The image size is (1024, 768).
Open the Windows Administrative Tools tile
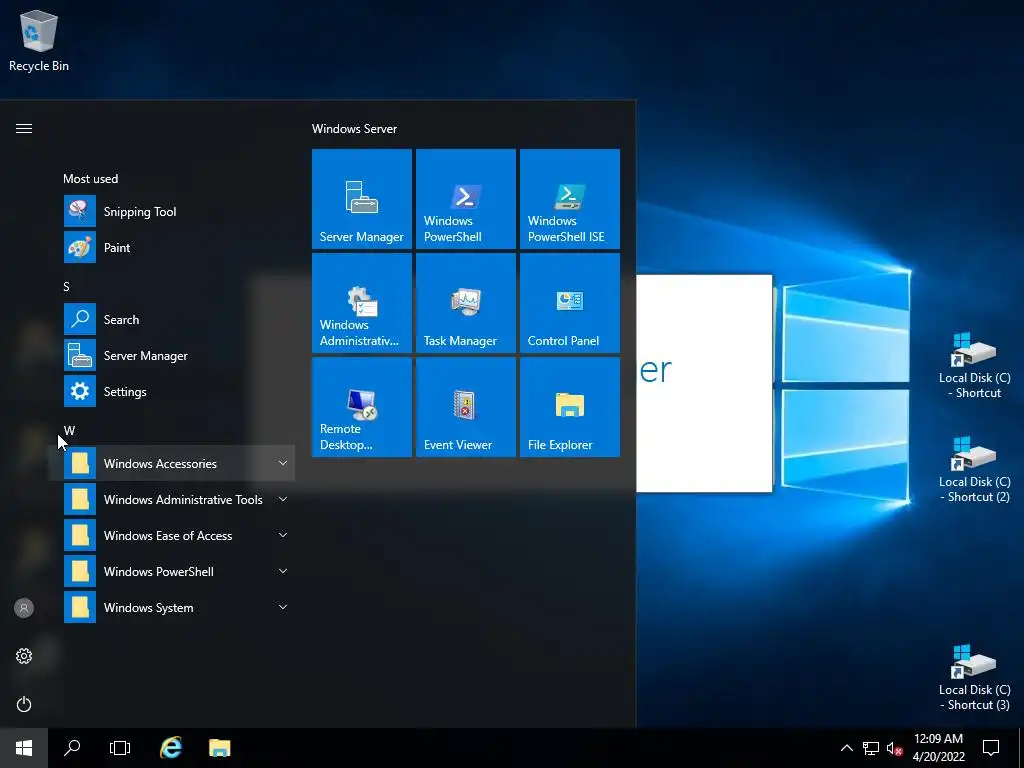pyautogui.click(x=362, y=303)
